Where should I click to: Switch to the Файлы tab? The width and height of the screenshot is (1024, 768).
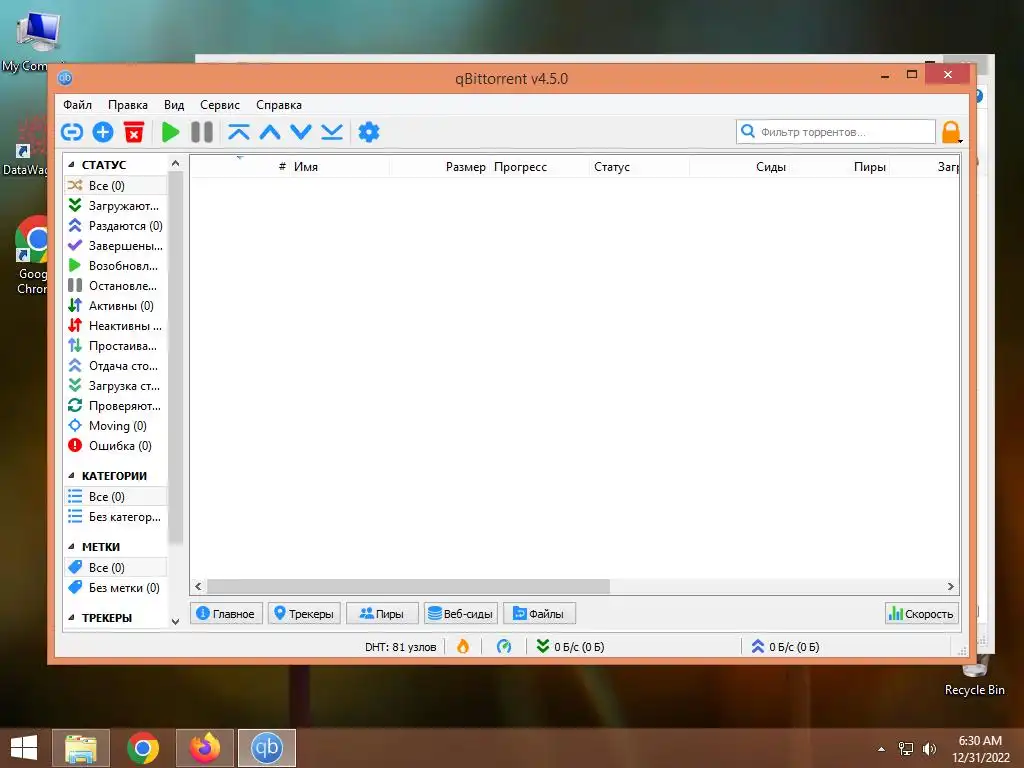click(x=539, y=614)
